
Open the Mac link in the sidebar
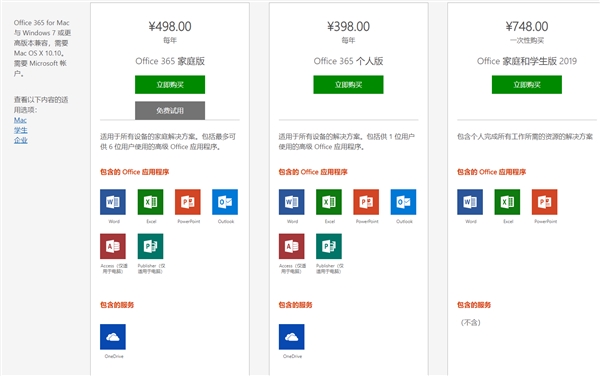(x=20, y=120)
